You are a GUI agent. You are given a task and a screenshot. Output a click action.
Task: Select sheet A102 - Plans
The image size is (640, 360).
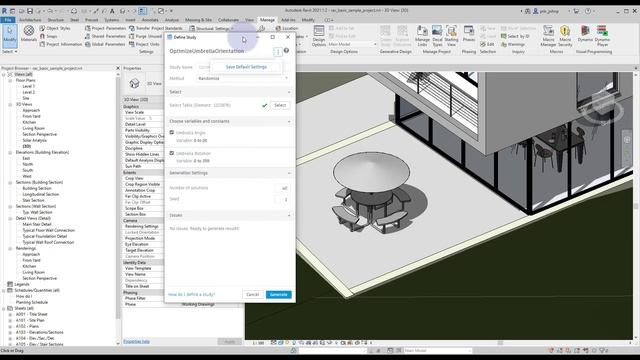28,326
